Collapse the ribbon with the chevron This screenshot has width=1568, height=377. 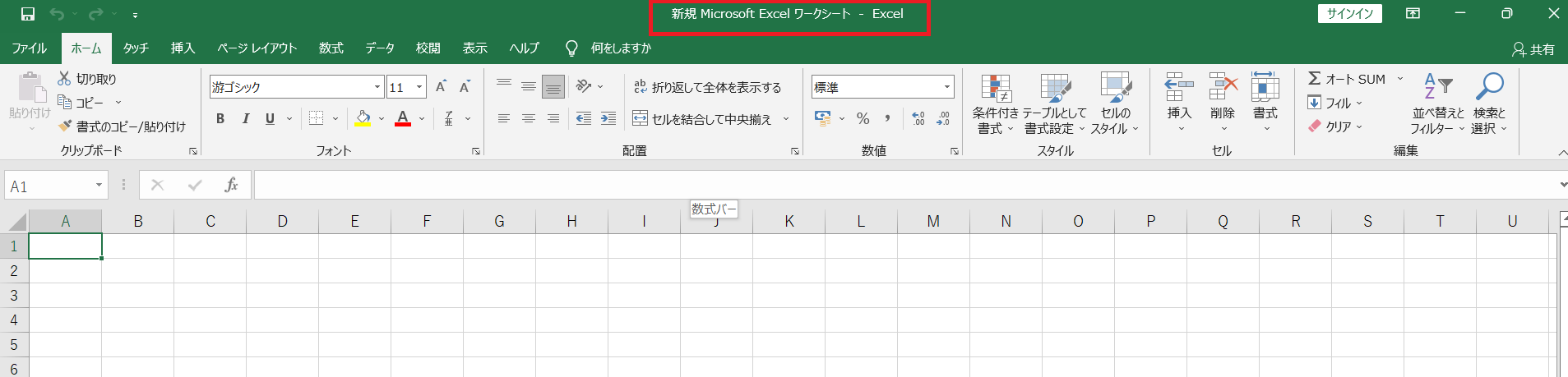click(1561, 153)
